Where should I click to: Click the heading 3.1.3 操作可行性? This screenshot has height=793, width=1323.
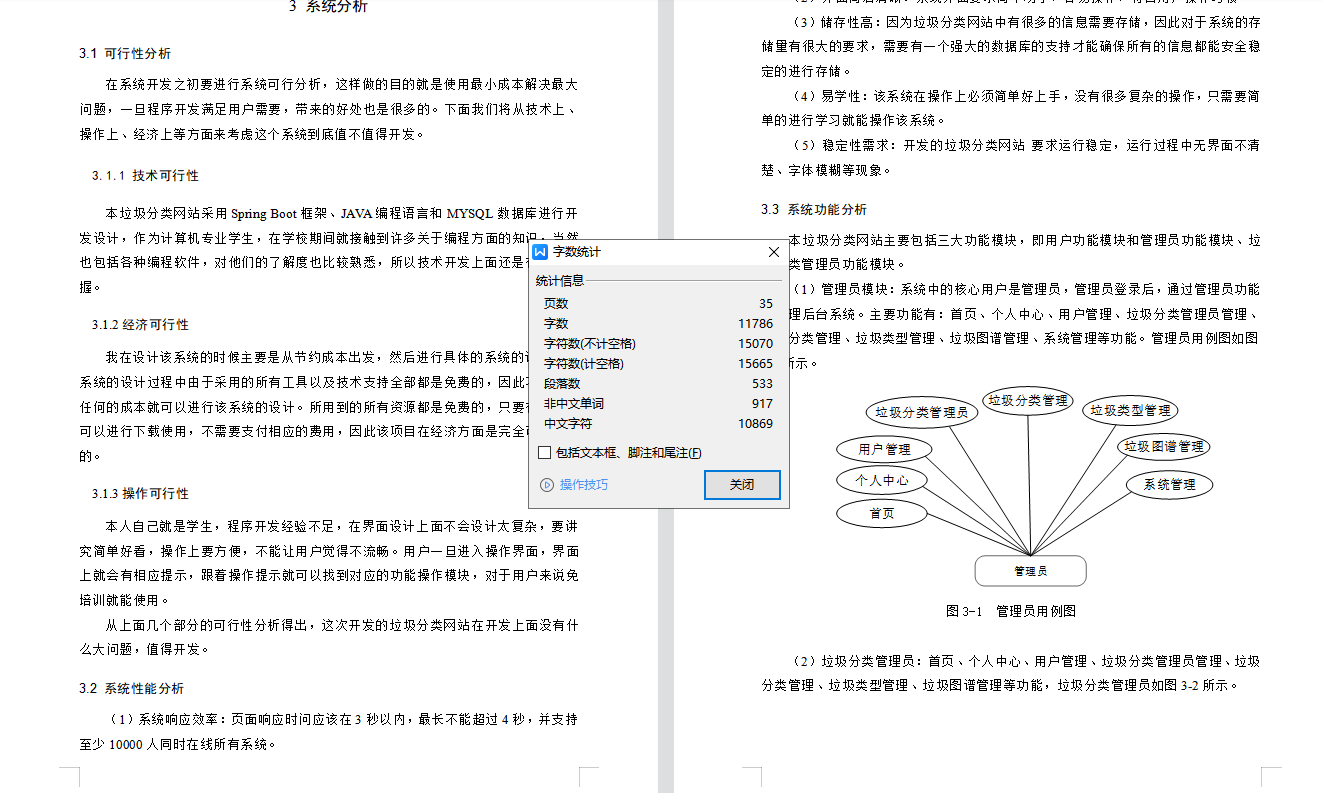pyautogui.click(x=140, y=493)
